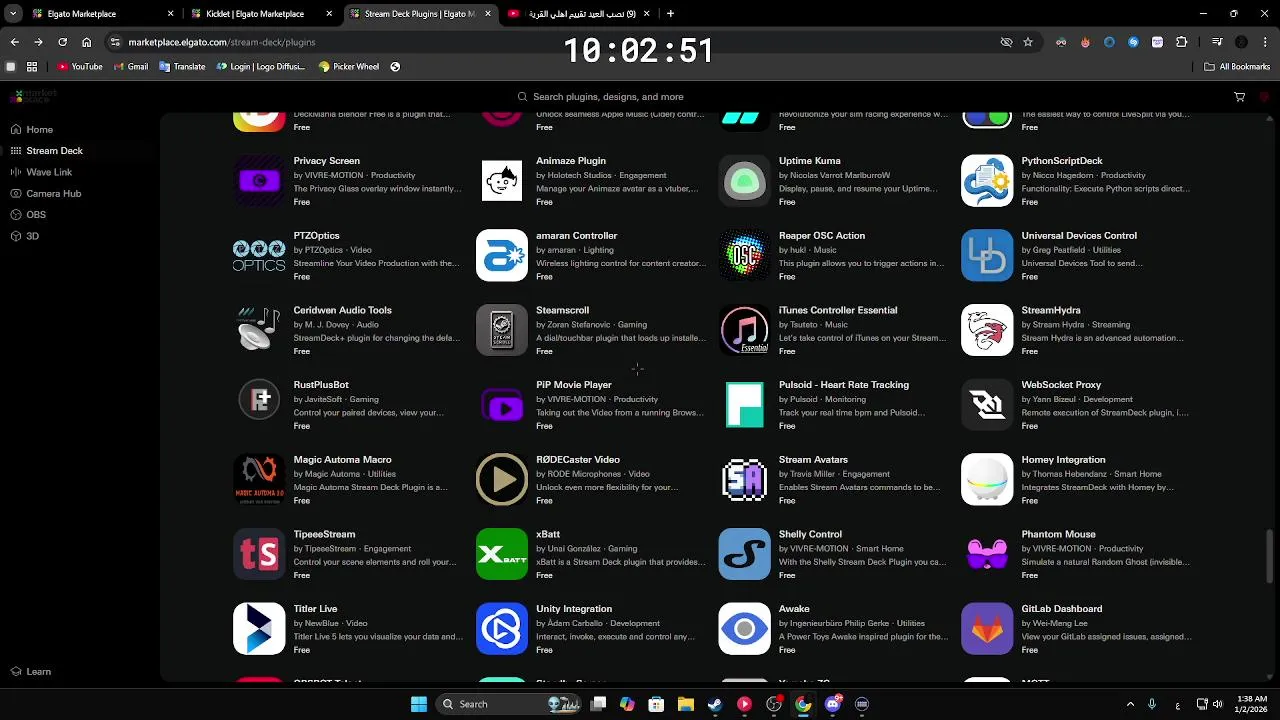This screenshot has width=1280, height=720.
Task: Click the browser address bar
Action: (x=560, y=42)
